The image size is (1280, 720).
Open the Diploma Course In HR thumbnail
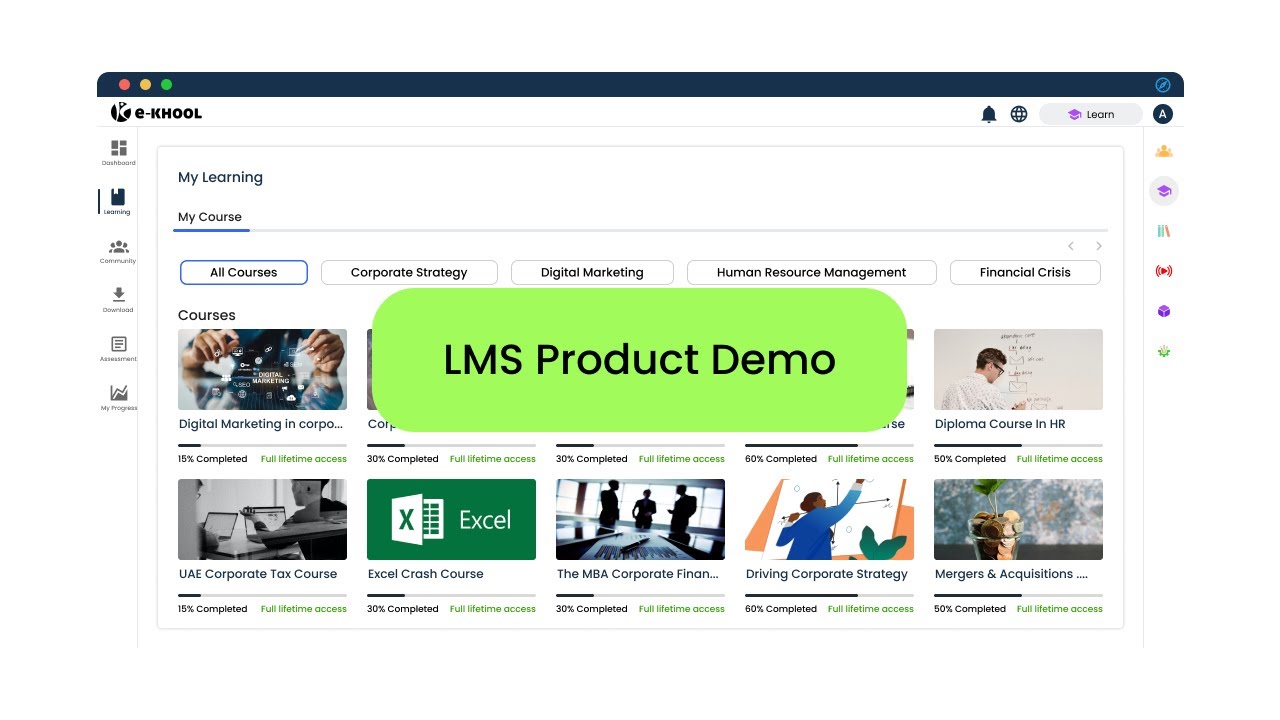(1018, 369)
